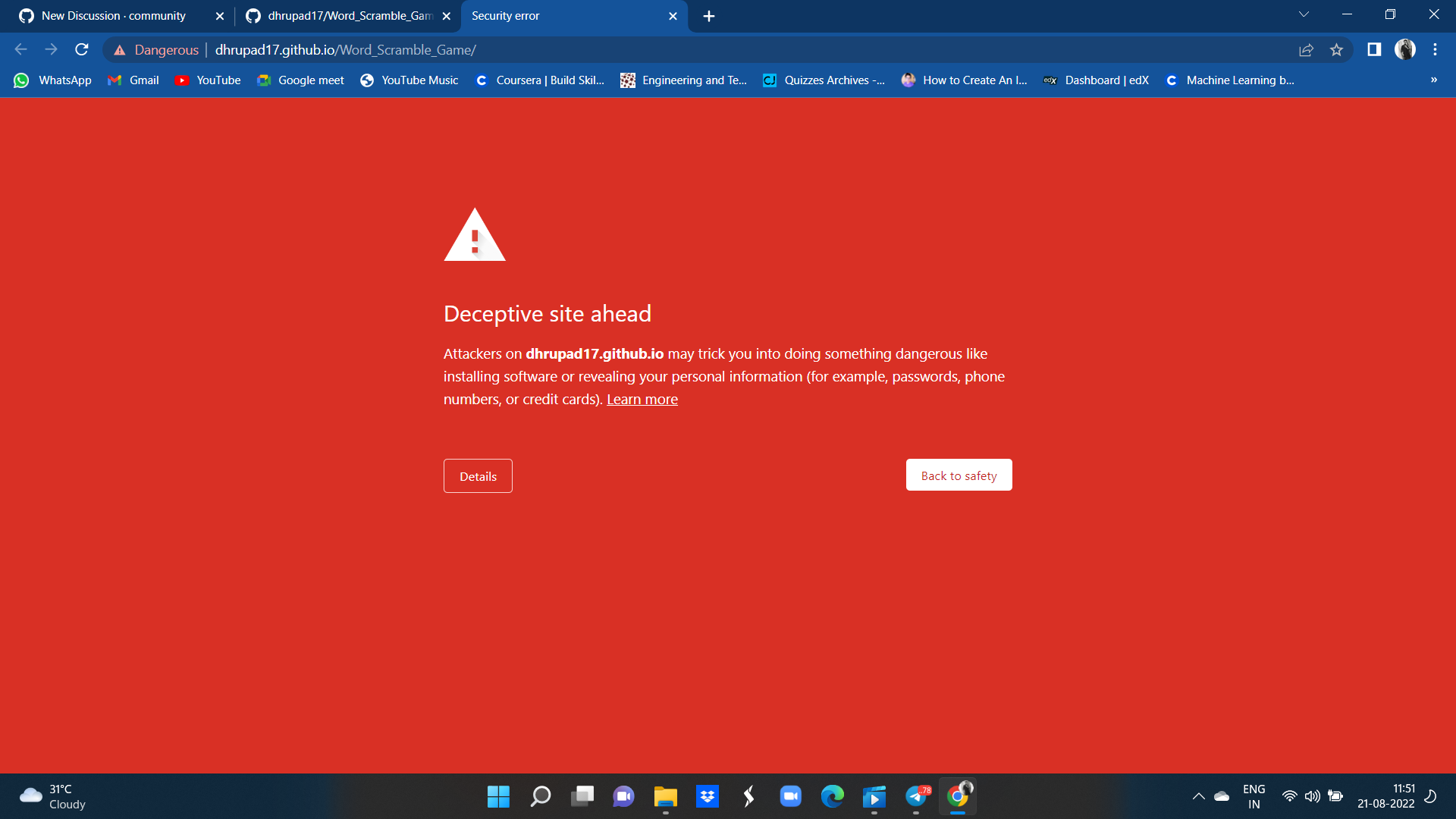Screen dimensions: 1456x819
Task: Open the Gmail bookmark
Action: [133, 80]
